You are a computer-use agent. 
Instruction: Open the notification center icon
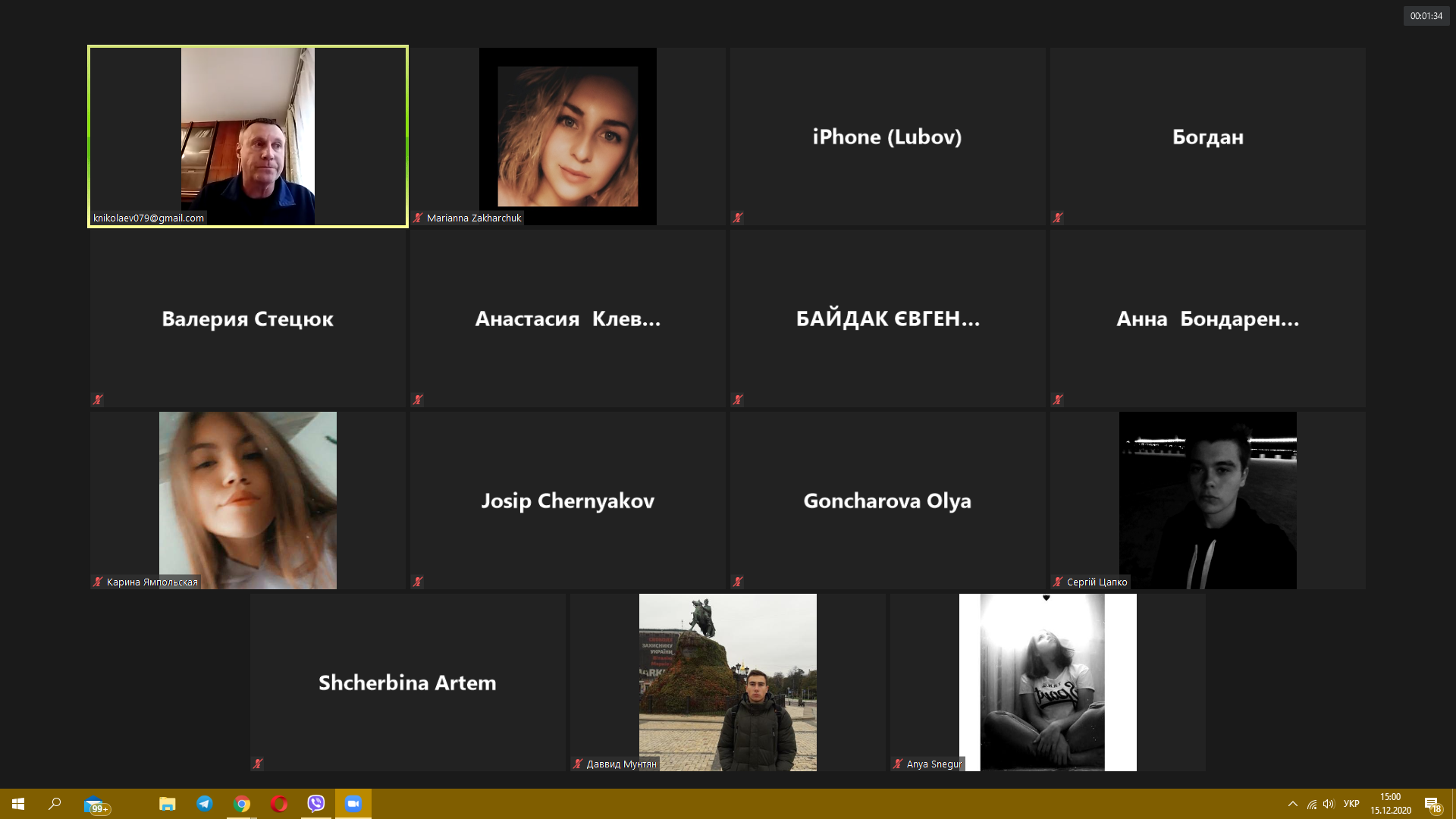[1432, 805]
